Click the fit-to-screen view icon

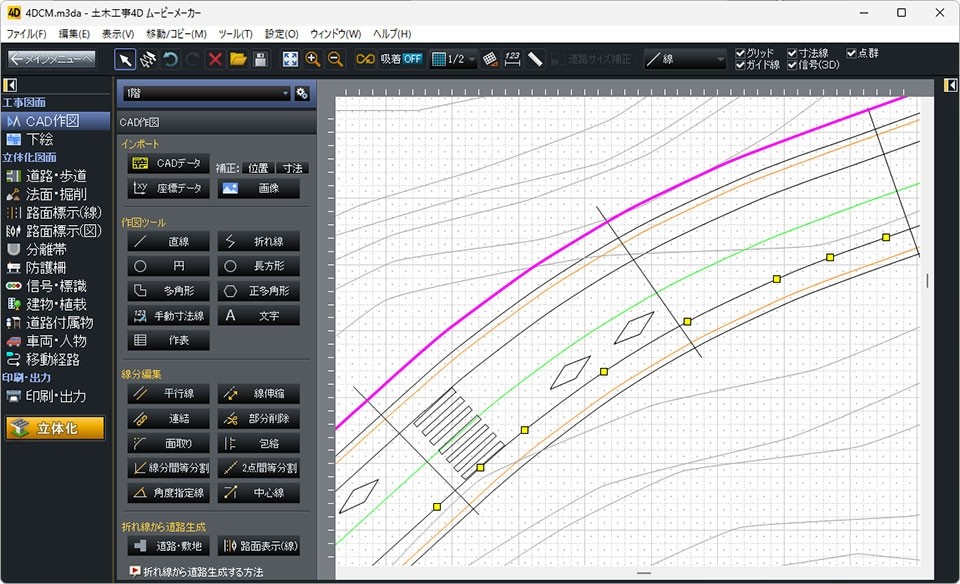(290, 59)
